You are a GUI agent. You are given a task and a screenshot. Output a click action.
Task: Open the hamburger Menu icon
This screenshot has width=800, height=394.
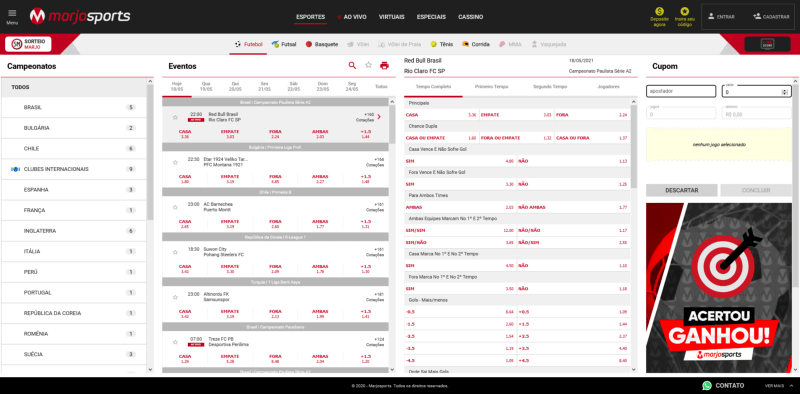[x=12, y=13]
